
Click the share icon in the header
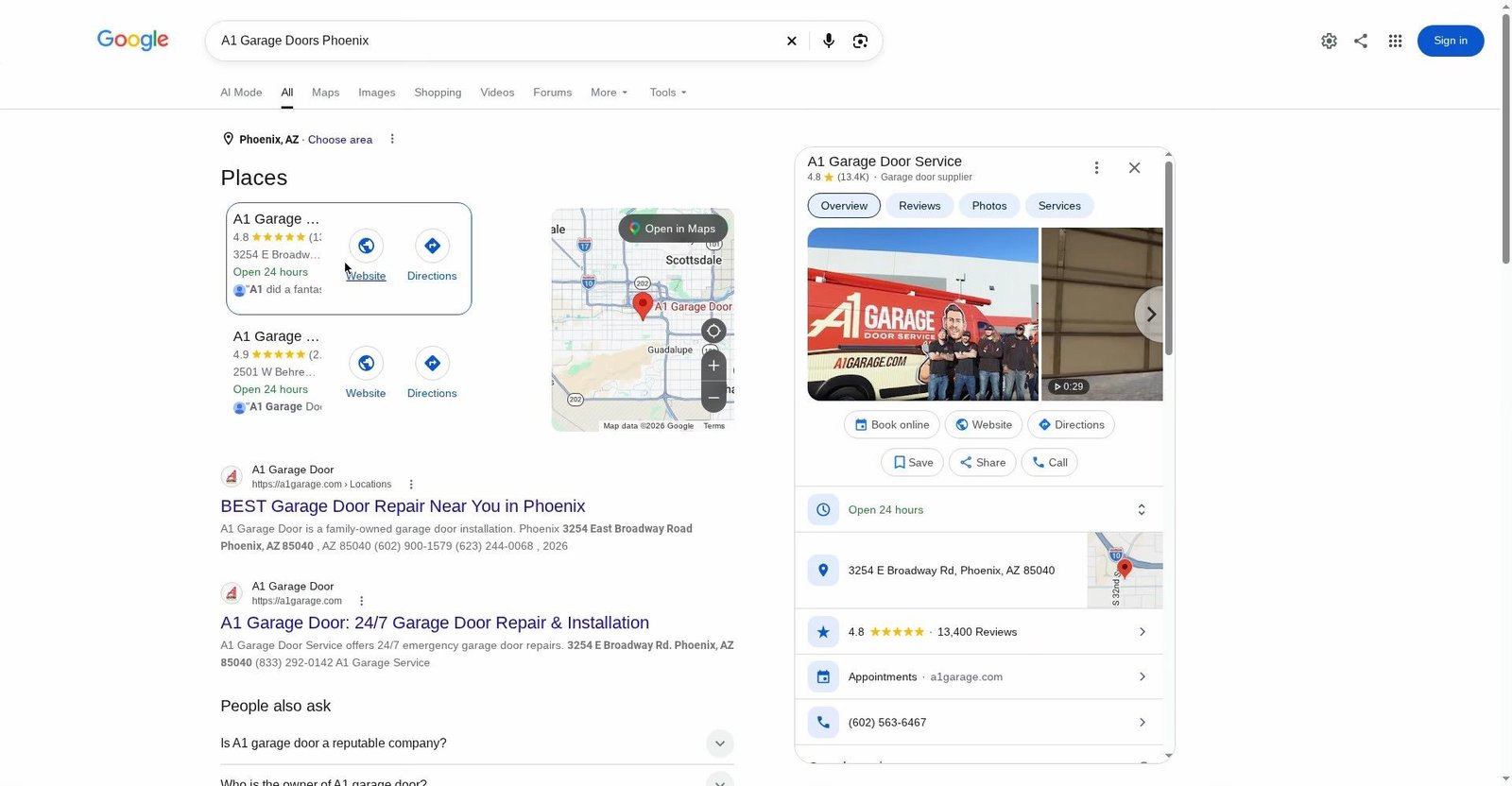point(1361,41)
